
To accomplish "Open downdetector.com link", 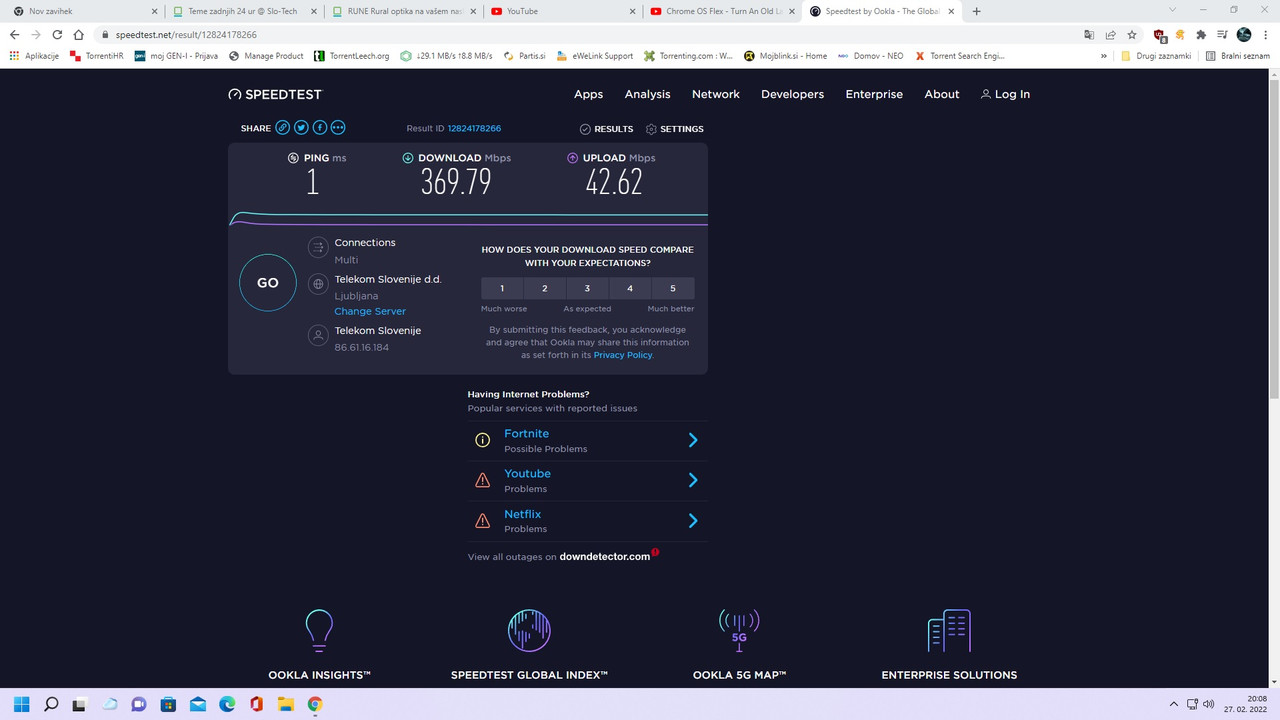I will click(x=605, y=556).
